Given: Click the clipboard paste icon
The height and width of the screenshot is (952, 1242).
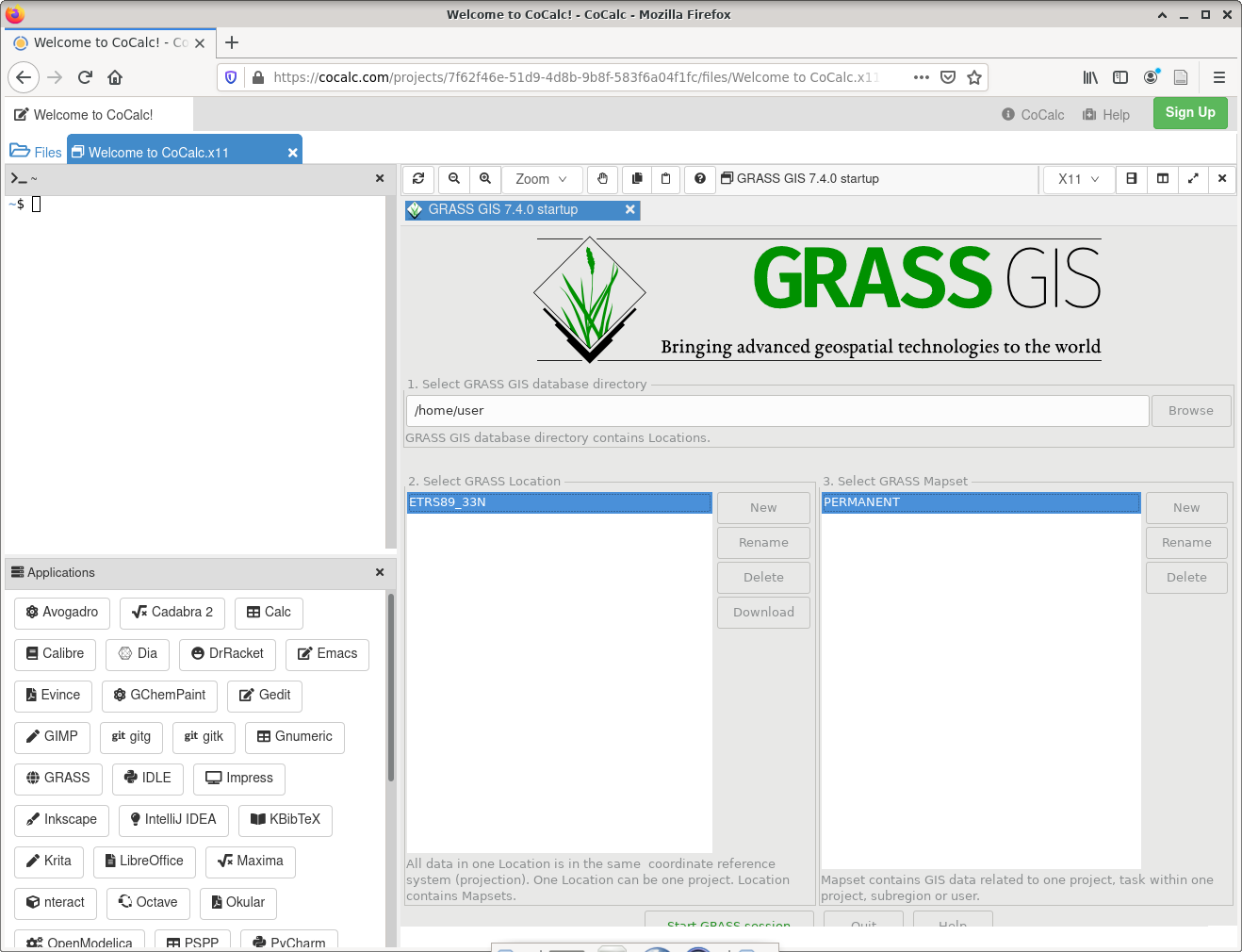Looking at the screenshot, I should 666,179.
